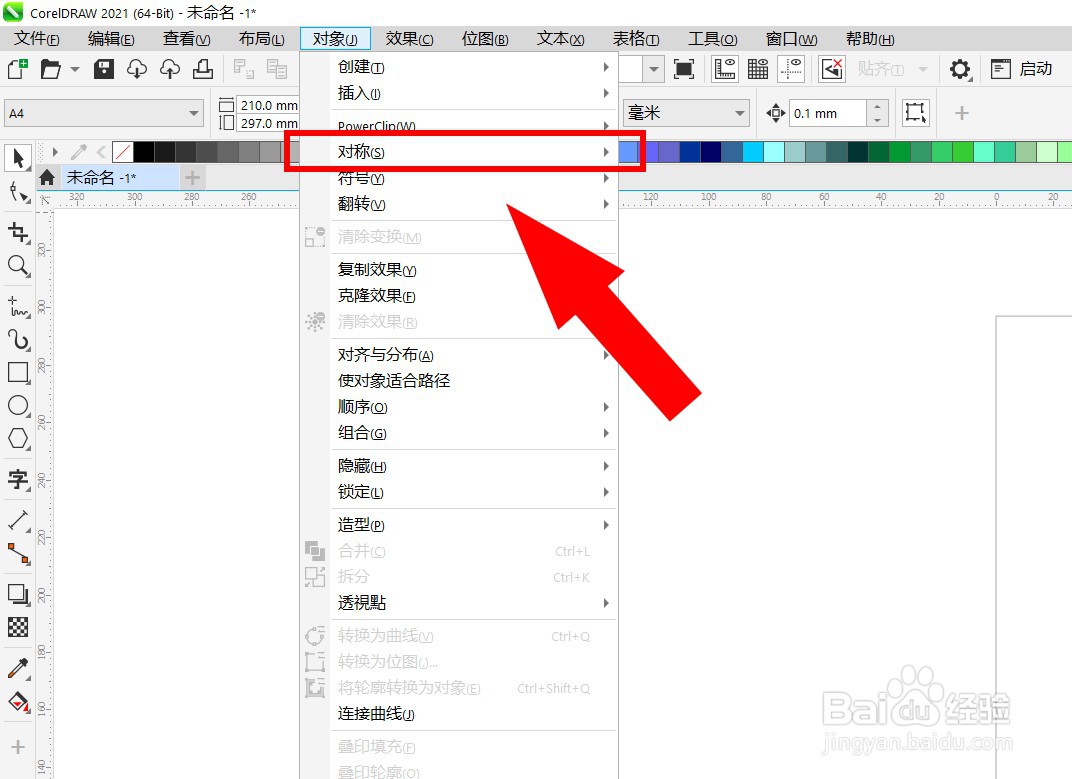This screenshot has width=1072, height=779.
Task: Toggle the rulers display icon
Action: click(x=725, y=69)
